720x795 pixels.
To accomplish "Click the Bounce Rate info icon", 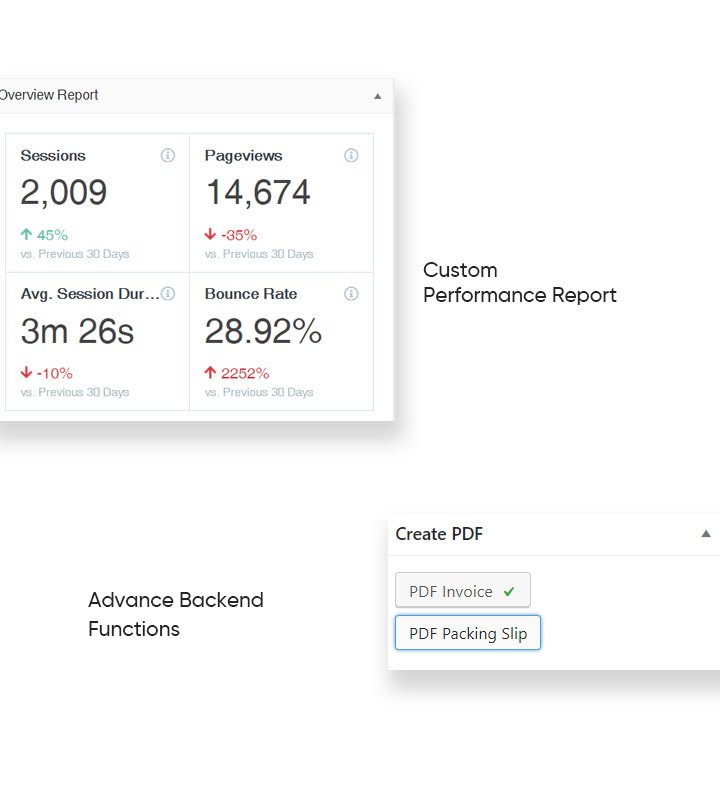I will click(351, 294).
